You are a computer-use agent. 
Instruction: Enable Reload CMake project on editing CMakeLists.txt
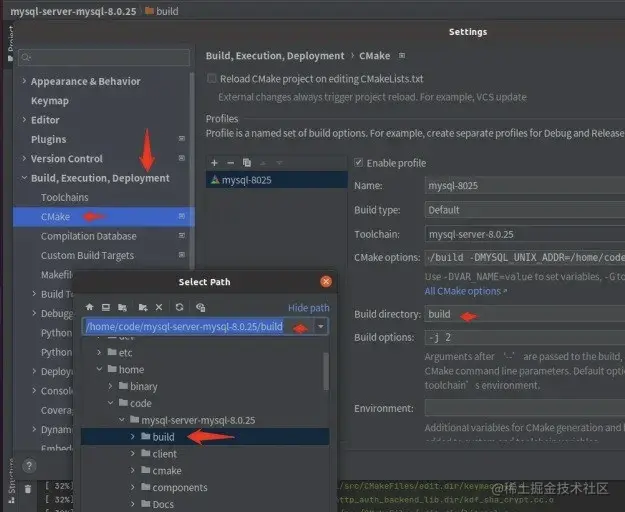coord(212,78)
